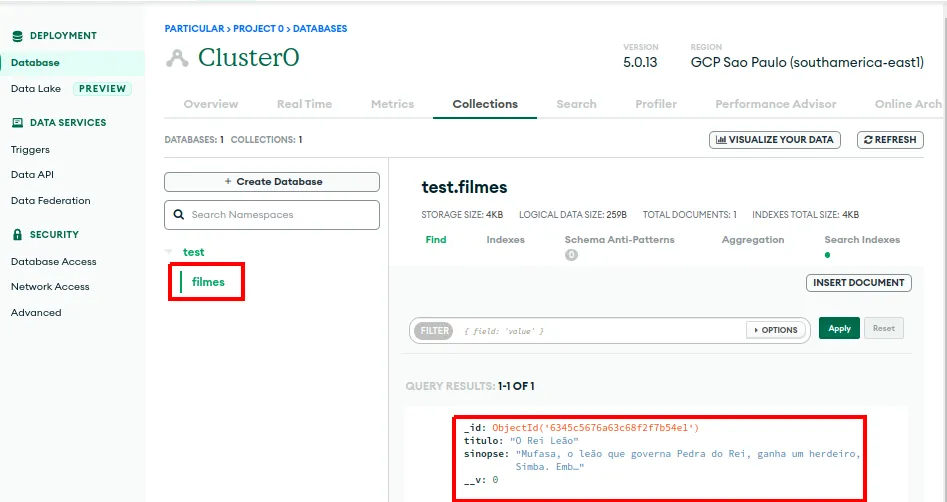Viewport: 947px width, 502px height.
Task: Click the Insert Document button
Action: tap(859, 283)
